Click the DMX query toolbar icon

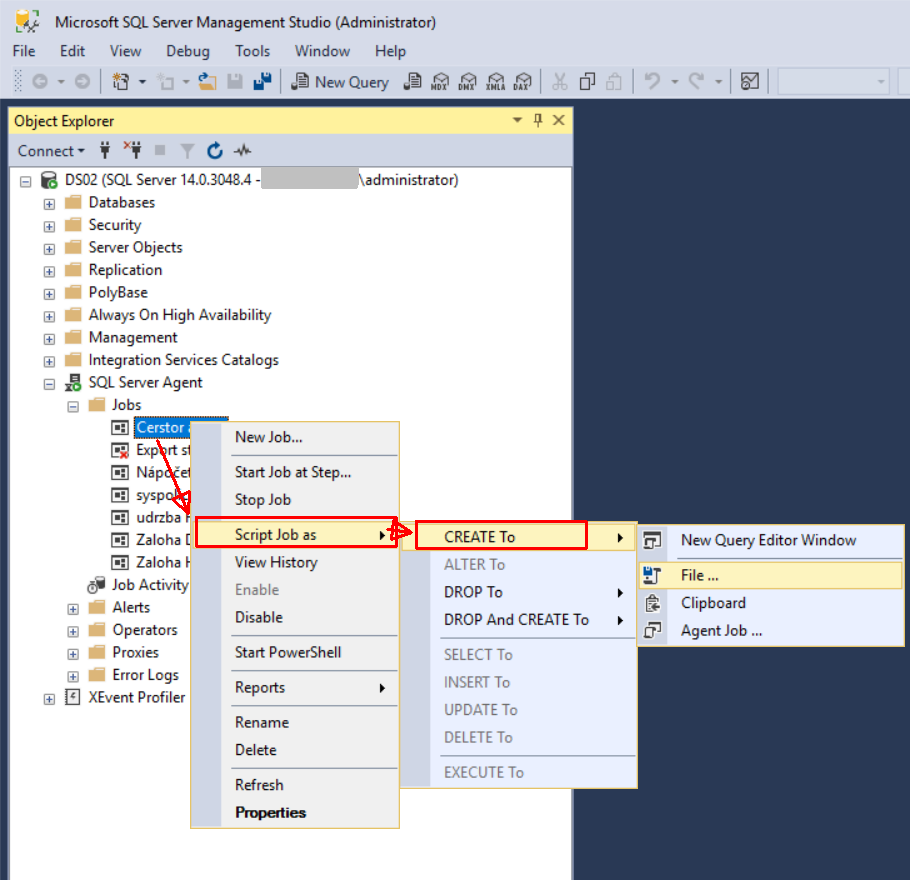[467, 82]
